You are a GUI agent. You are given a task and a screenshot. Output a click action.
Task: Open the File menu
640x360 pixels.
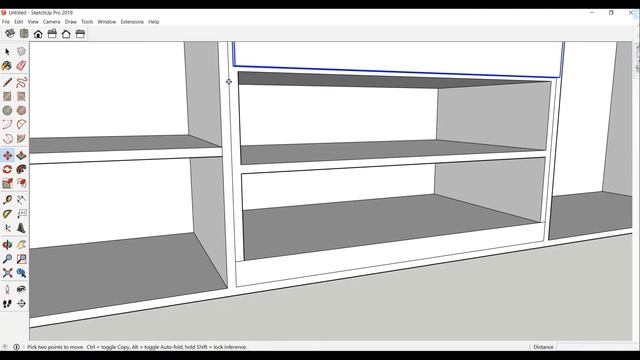(x=6, y=22)
